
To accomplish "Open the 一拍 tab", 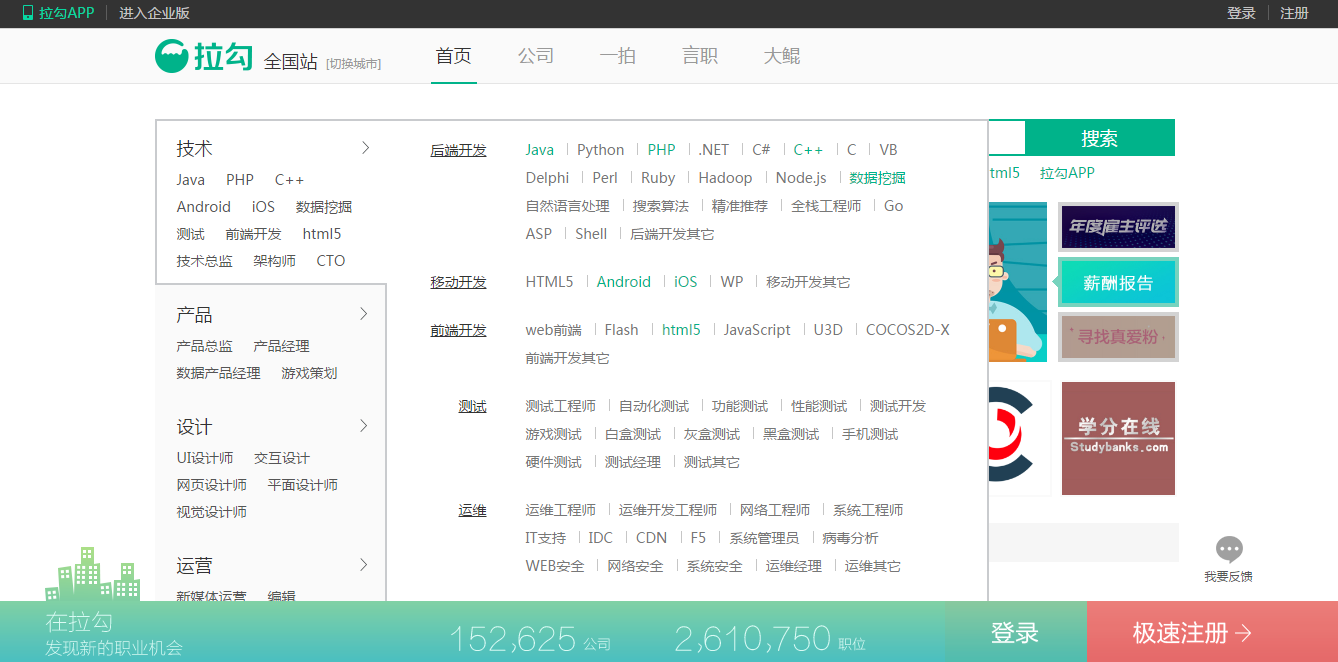I will (x=618, y=56).
